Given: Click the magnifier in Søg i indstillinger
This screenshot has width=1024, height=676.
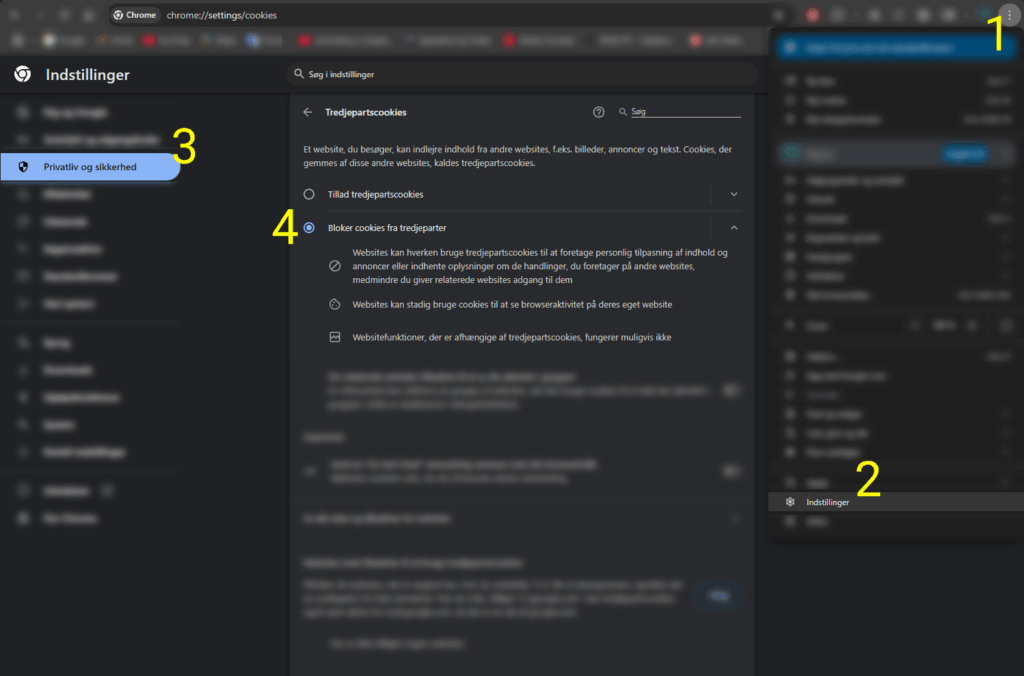Looking at the screenshot, I should click(x=298, y=75).
